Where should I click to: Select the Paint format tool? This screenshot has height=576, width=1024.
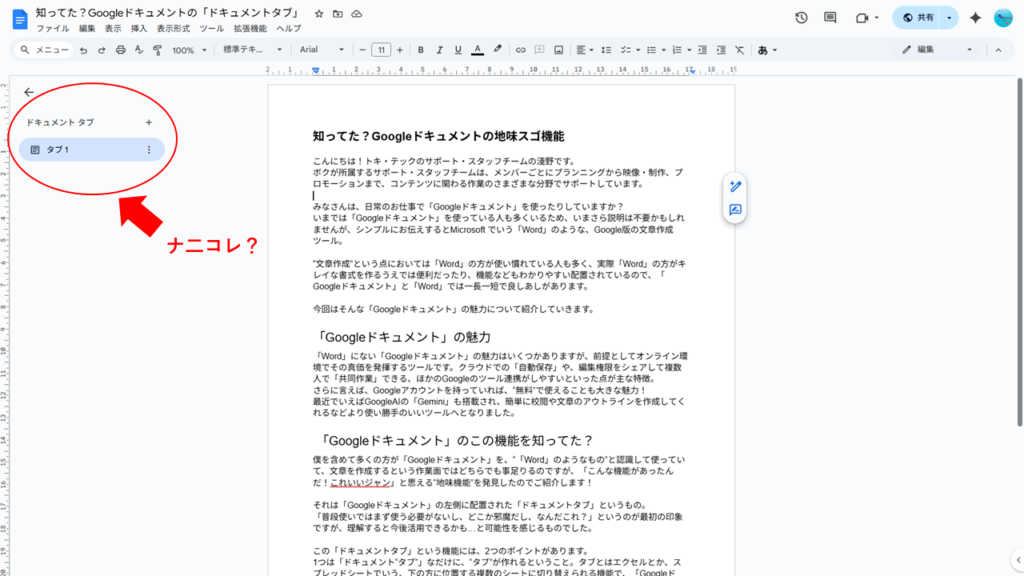158,49
